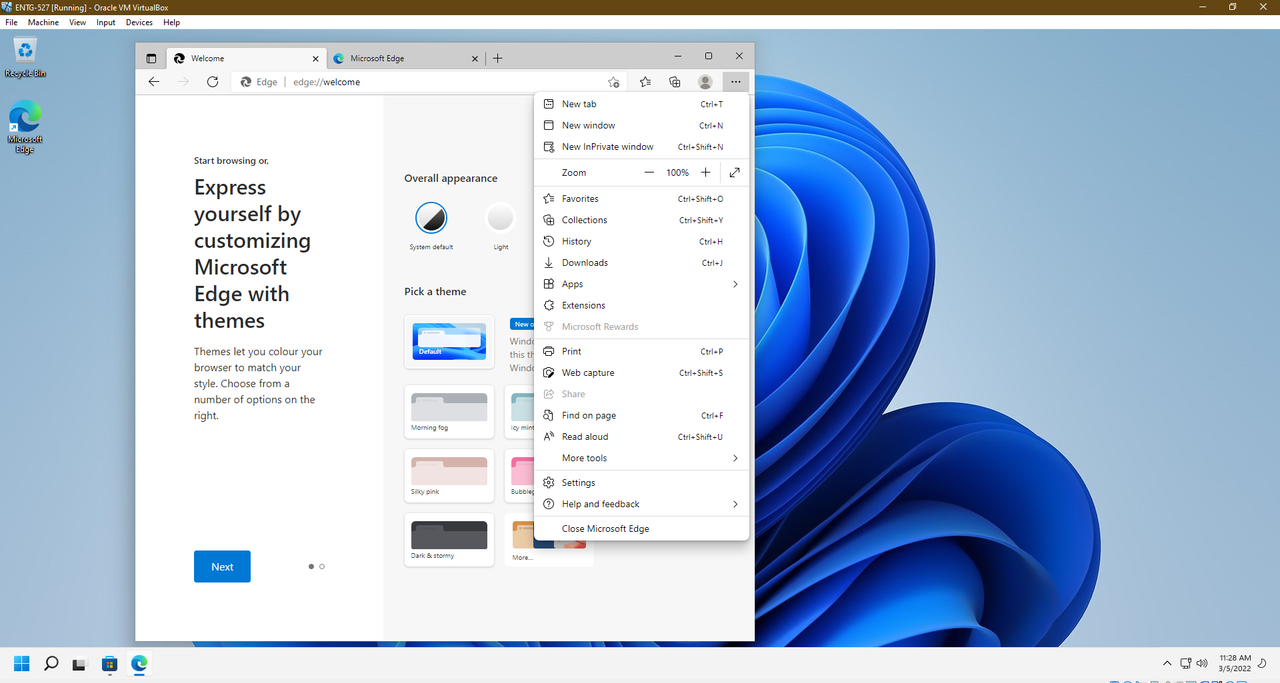This screenshot has width=1280, height=683.
Task: Open the clock and date in system tray
Action: [x=1235, y=663]
